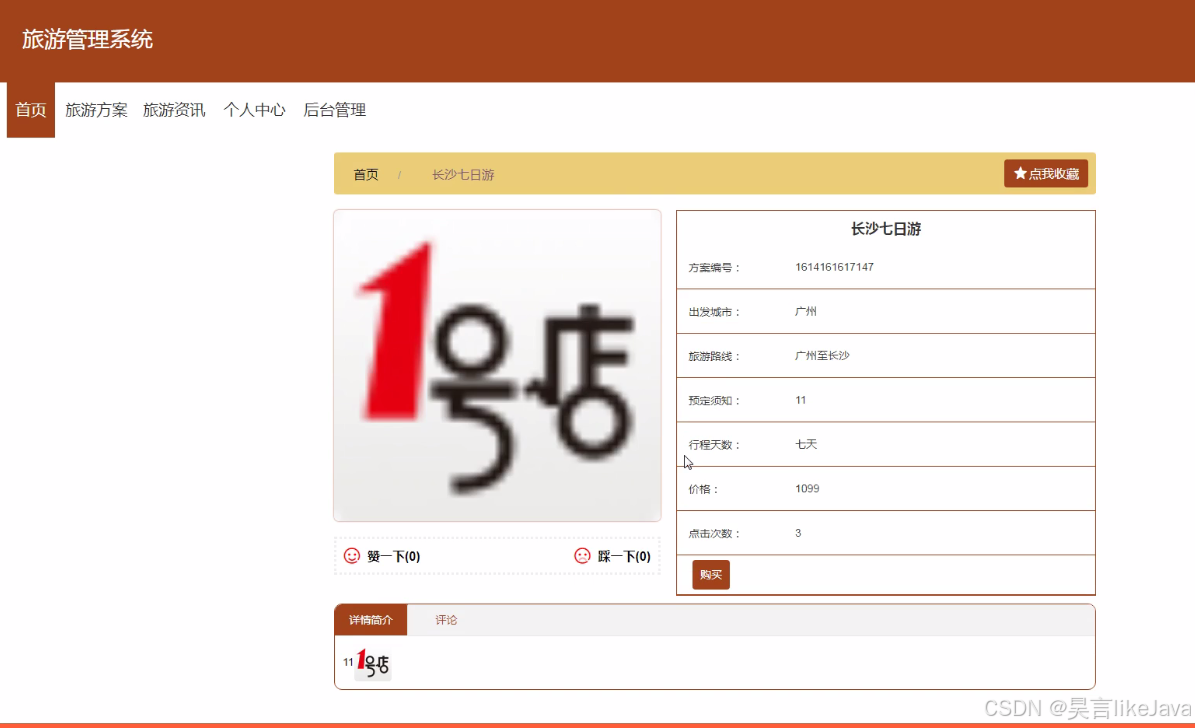This screenshot has height=728, width=1195.
Task: Click the 旅游管理系统 site title
Action: coord(87,40)
